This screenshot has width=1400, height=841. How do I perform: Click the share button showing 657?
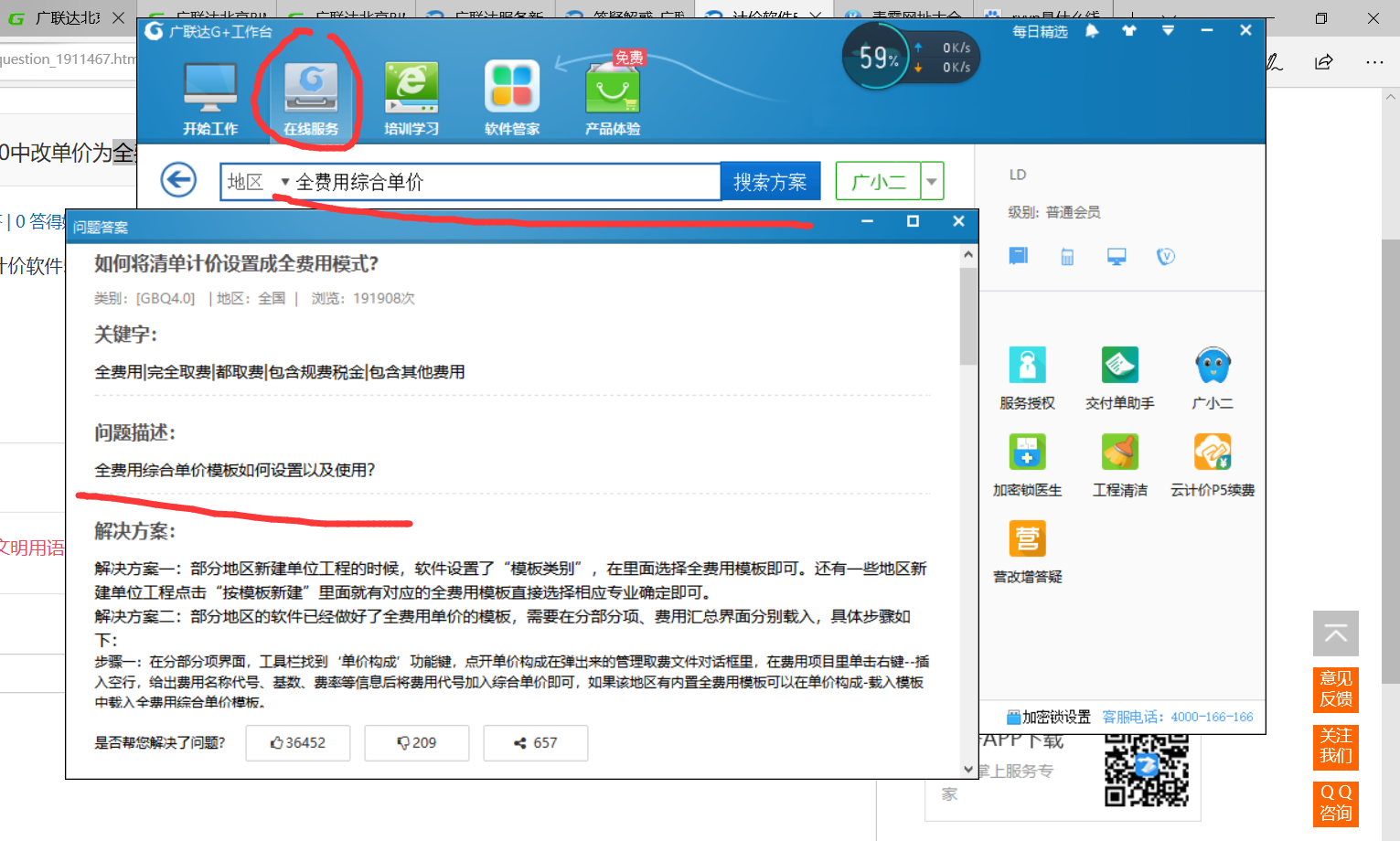[536, 743]
